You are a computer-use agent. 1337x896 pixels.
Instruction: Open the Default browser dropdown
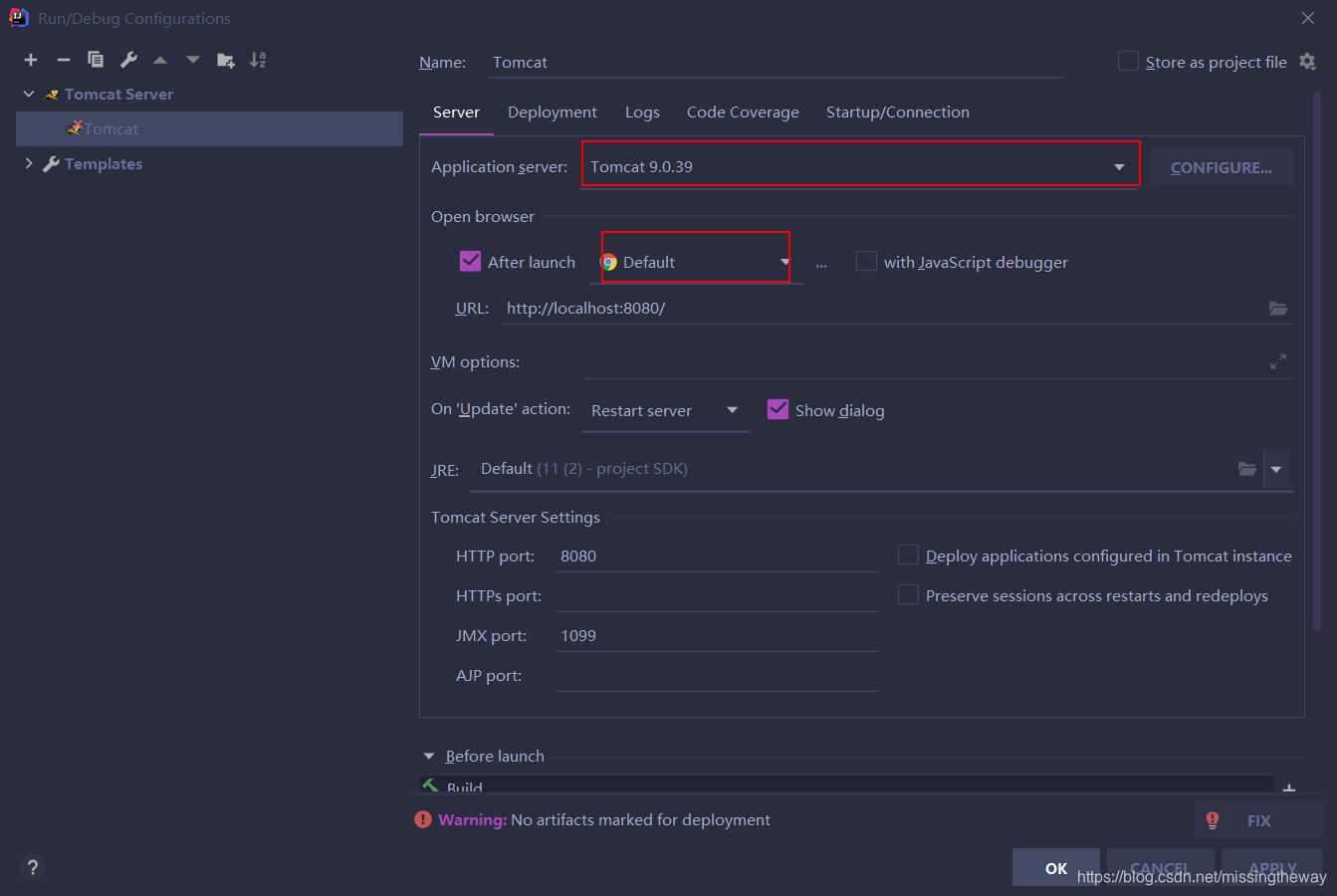click(695, 262)
